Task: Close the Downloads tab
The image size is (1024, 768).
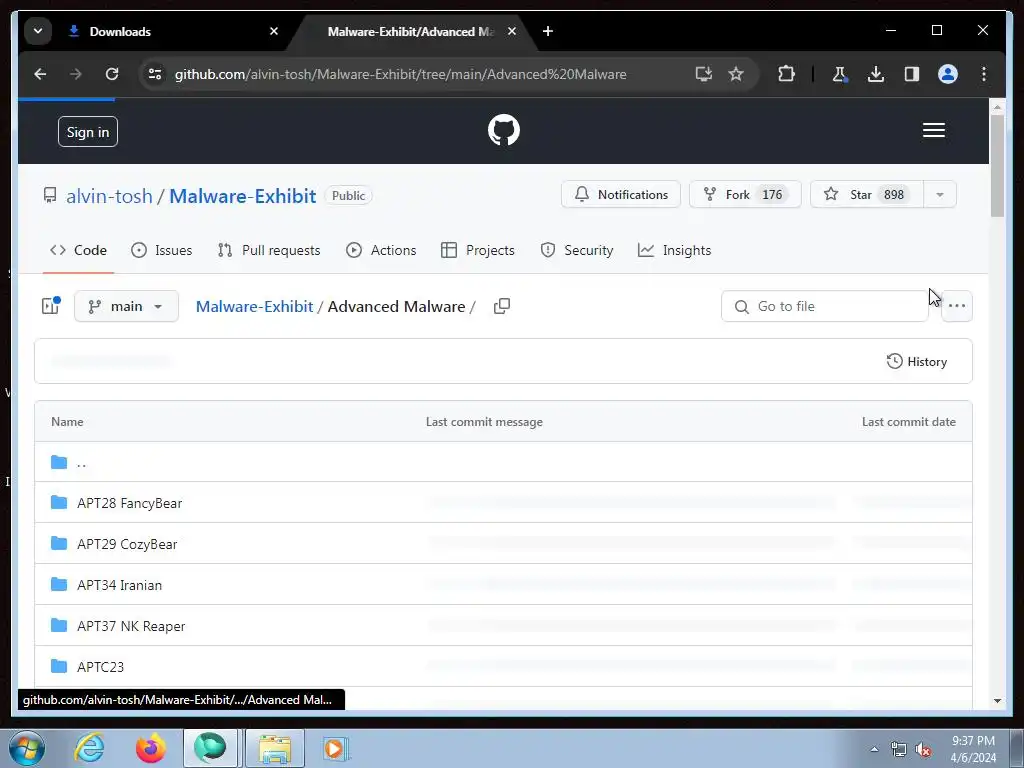Action: [x=274, y=31]
